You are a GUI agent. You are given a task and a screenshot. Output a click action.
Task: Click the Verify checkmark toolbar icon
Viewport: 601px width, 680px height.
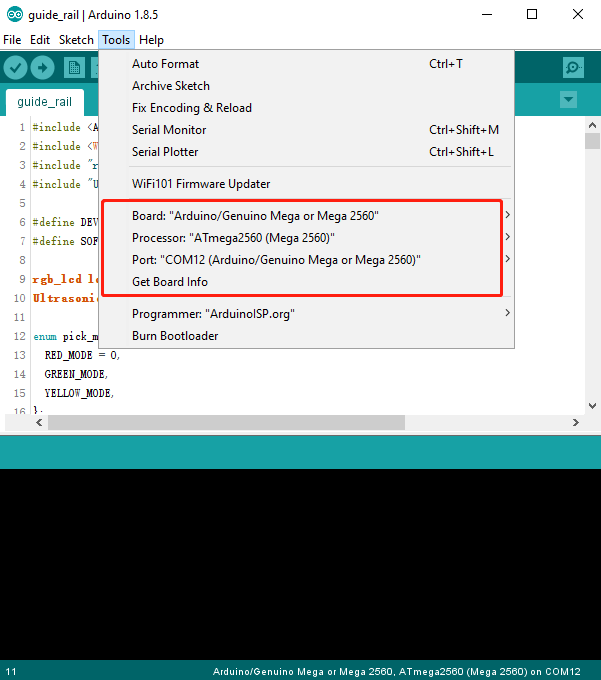[16, 68]
